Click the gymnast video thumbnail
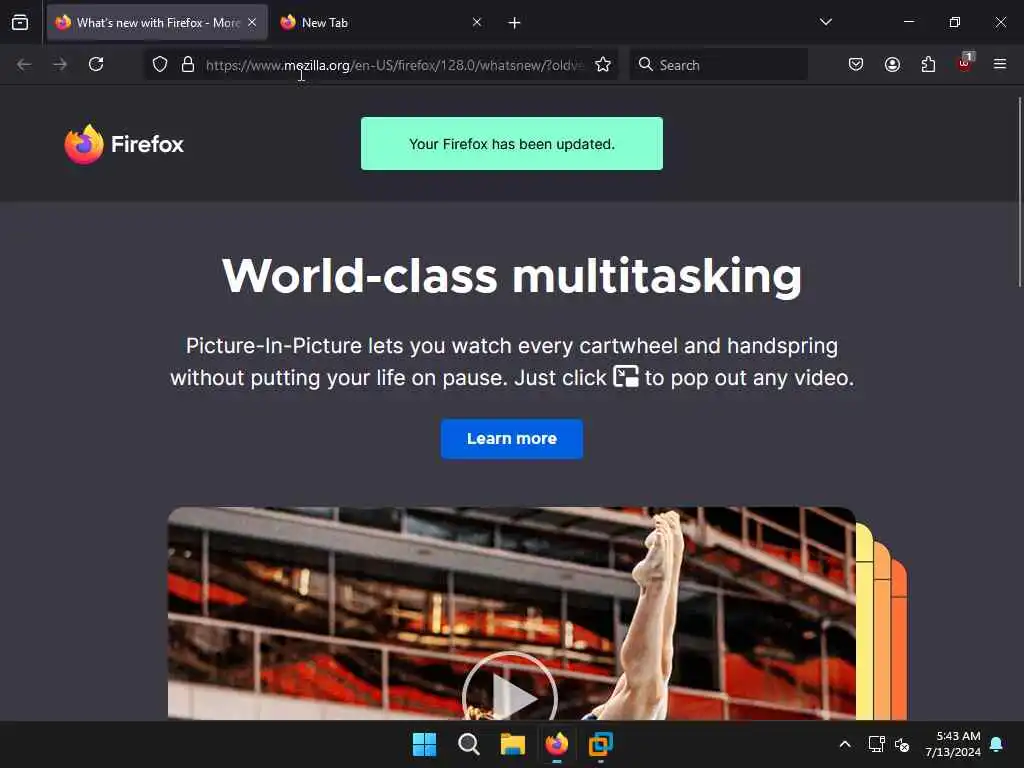This screenshot has height=768, width=1024. click(x=511, y=613)
